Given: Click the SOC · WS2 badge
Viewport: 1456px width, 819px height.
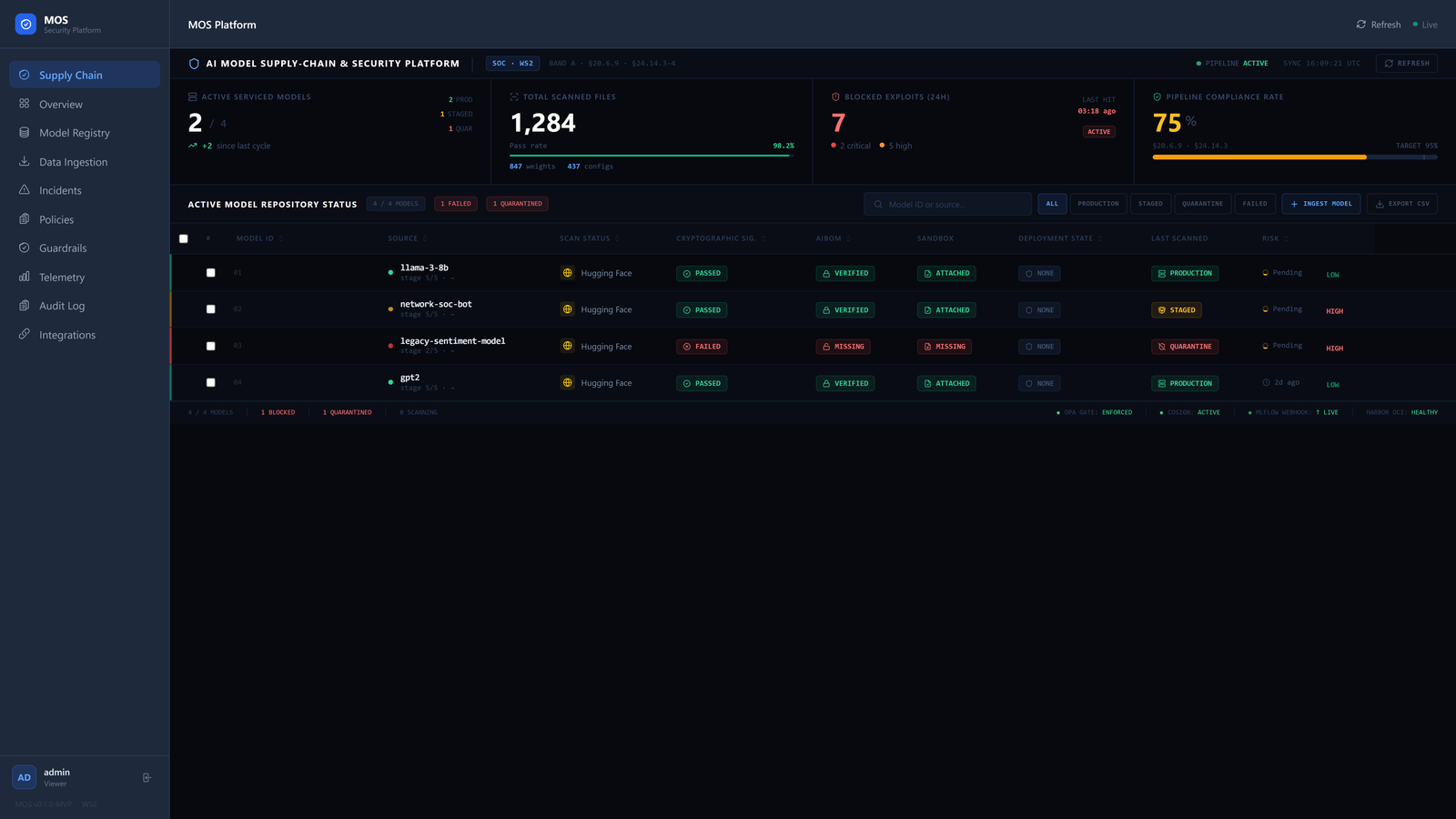Looking at the screenshot, I should point(512,64).
